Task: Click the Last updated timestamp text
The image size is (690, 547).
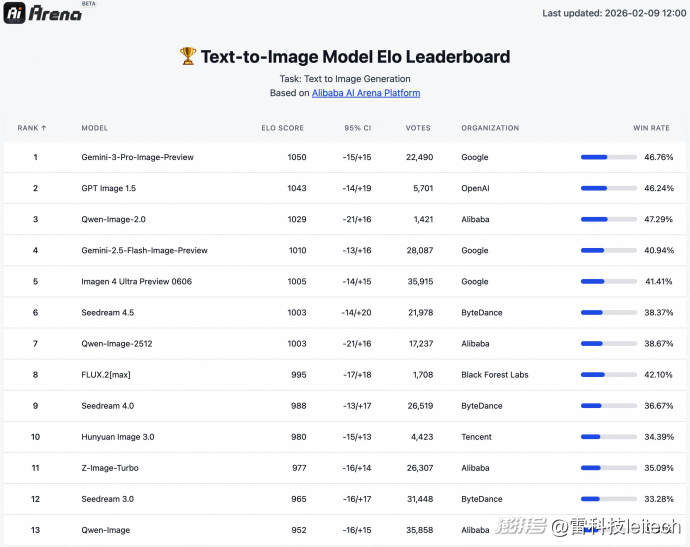Action: click(614, 13)
